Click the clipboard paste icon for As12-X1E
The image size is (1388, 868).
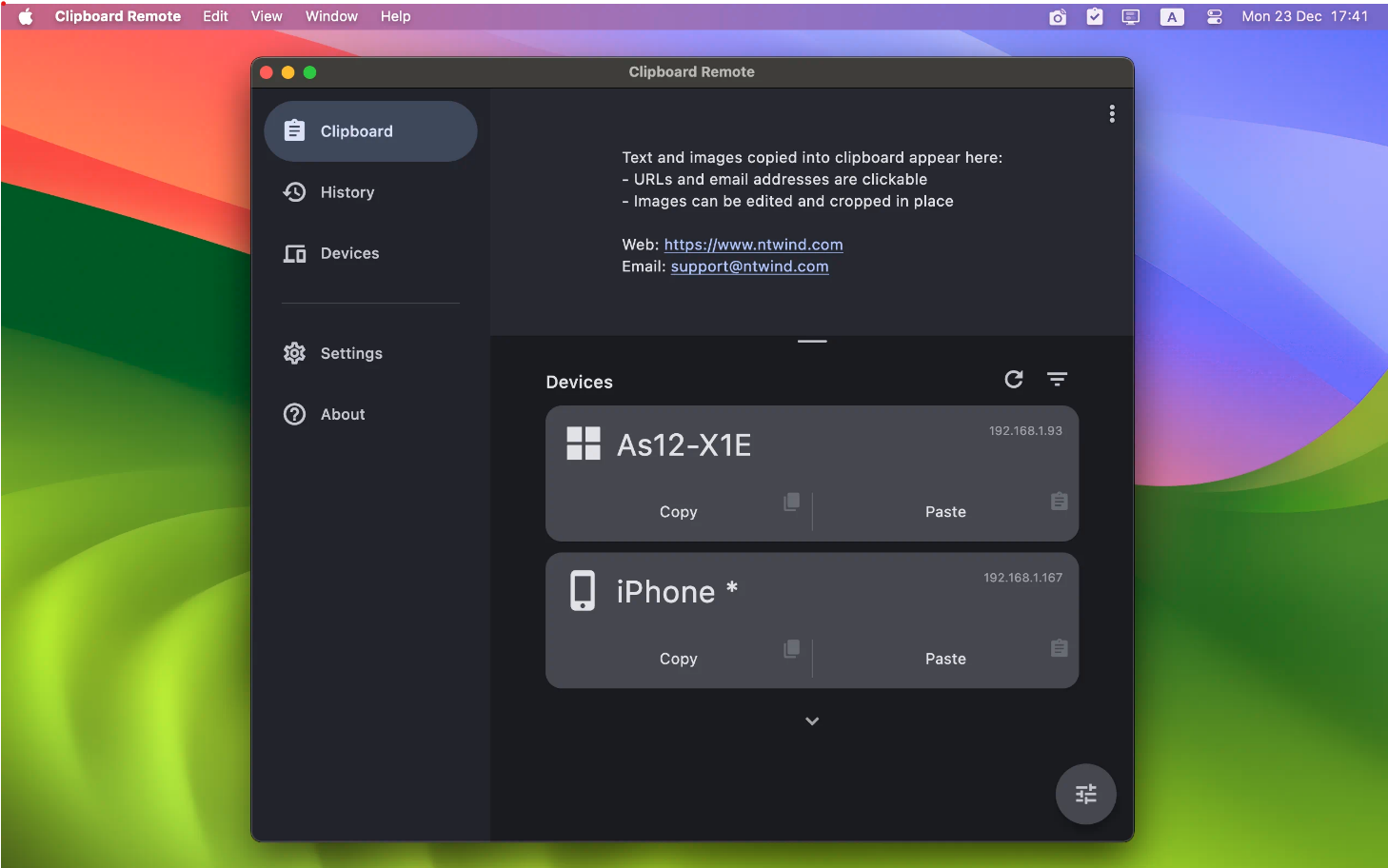[1059, 501]
